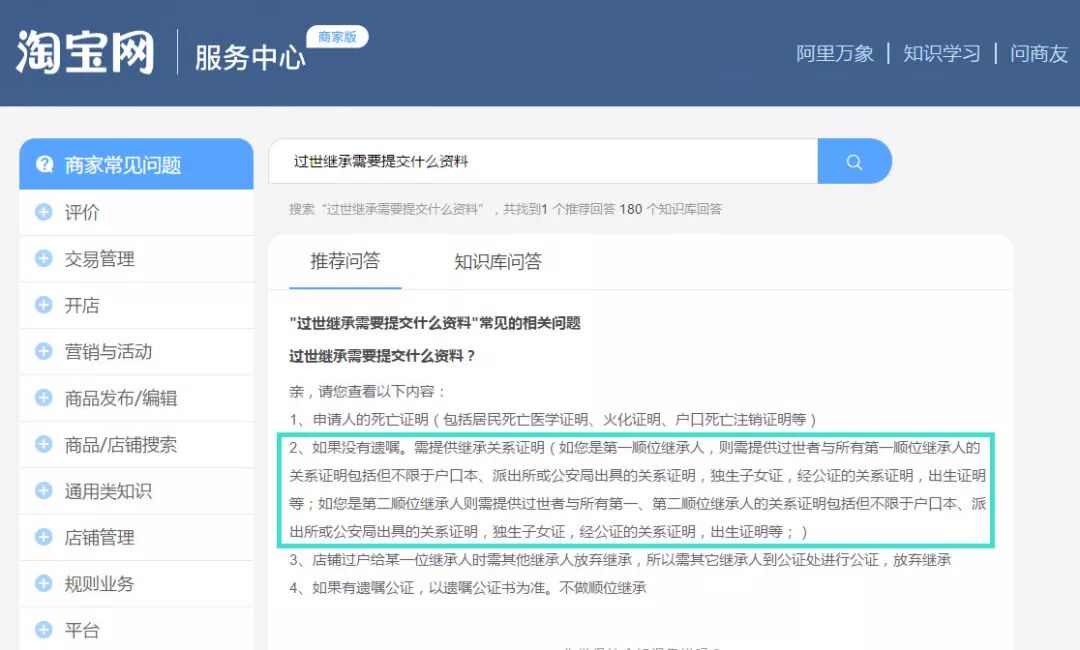
Task: Select the 商家常见问题 sidebar header
Action: click(x=136, y=164)
